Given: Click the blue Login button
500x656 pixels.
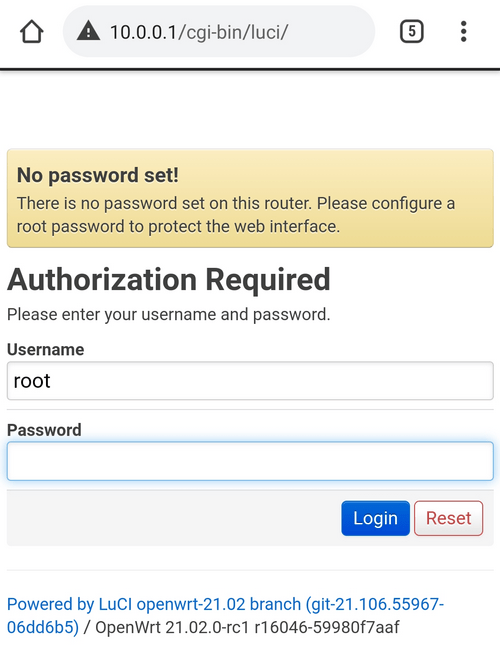Looking at the screenshot, I should tap(375, 518).
